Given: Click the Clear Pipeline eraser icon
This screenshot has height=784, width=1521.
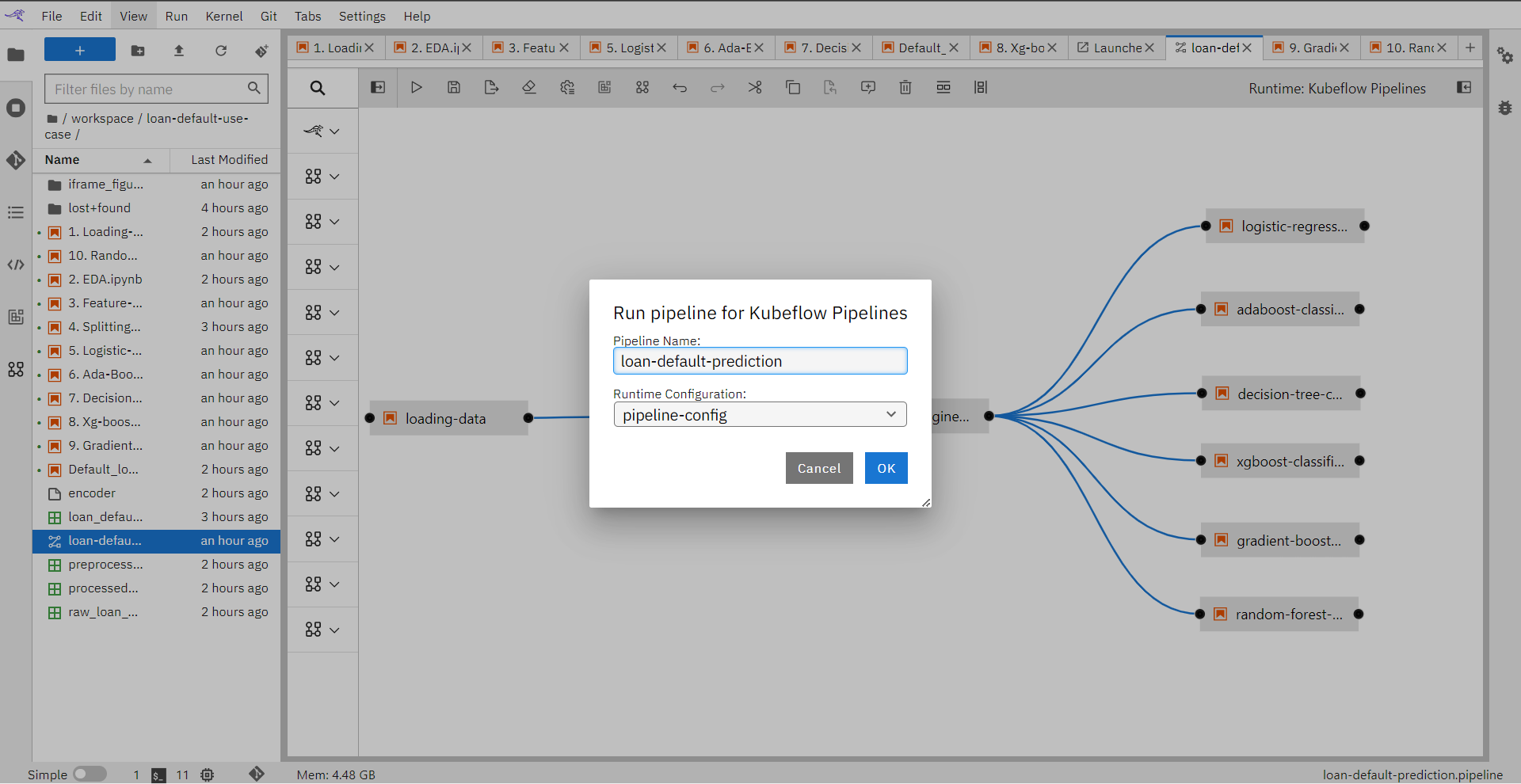Looking at the screenshot, I should (x=529, y=88).
